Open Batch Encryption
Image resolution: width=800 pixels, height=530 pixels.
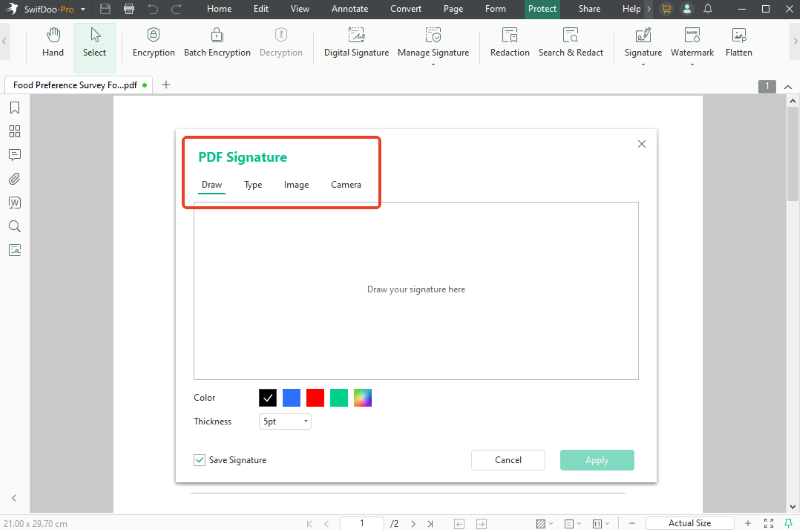217,43
